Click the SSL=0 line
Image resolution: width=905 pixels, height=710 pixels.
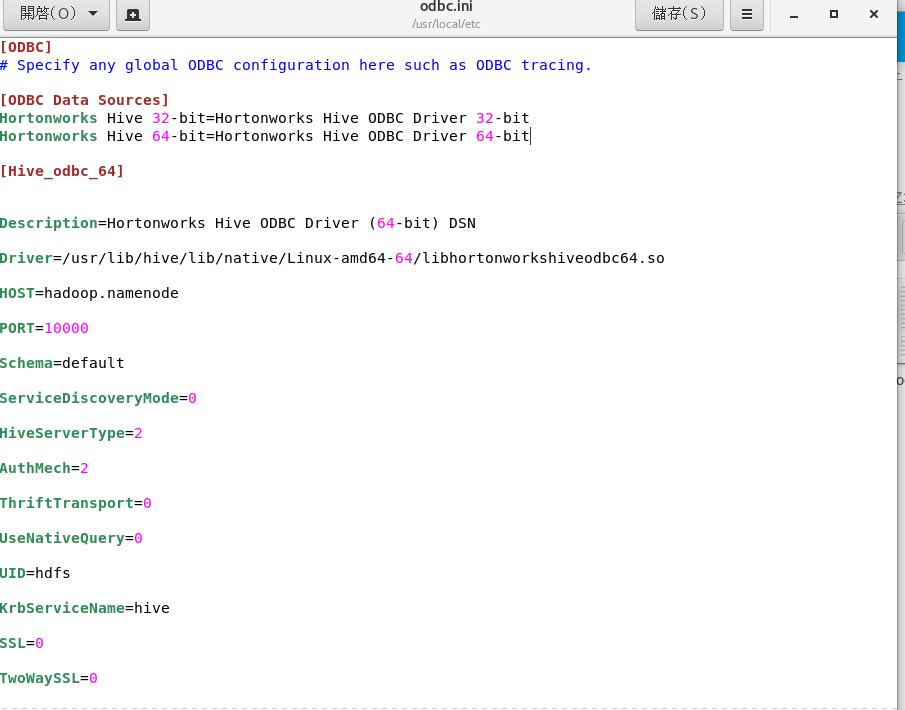[22, 643]
